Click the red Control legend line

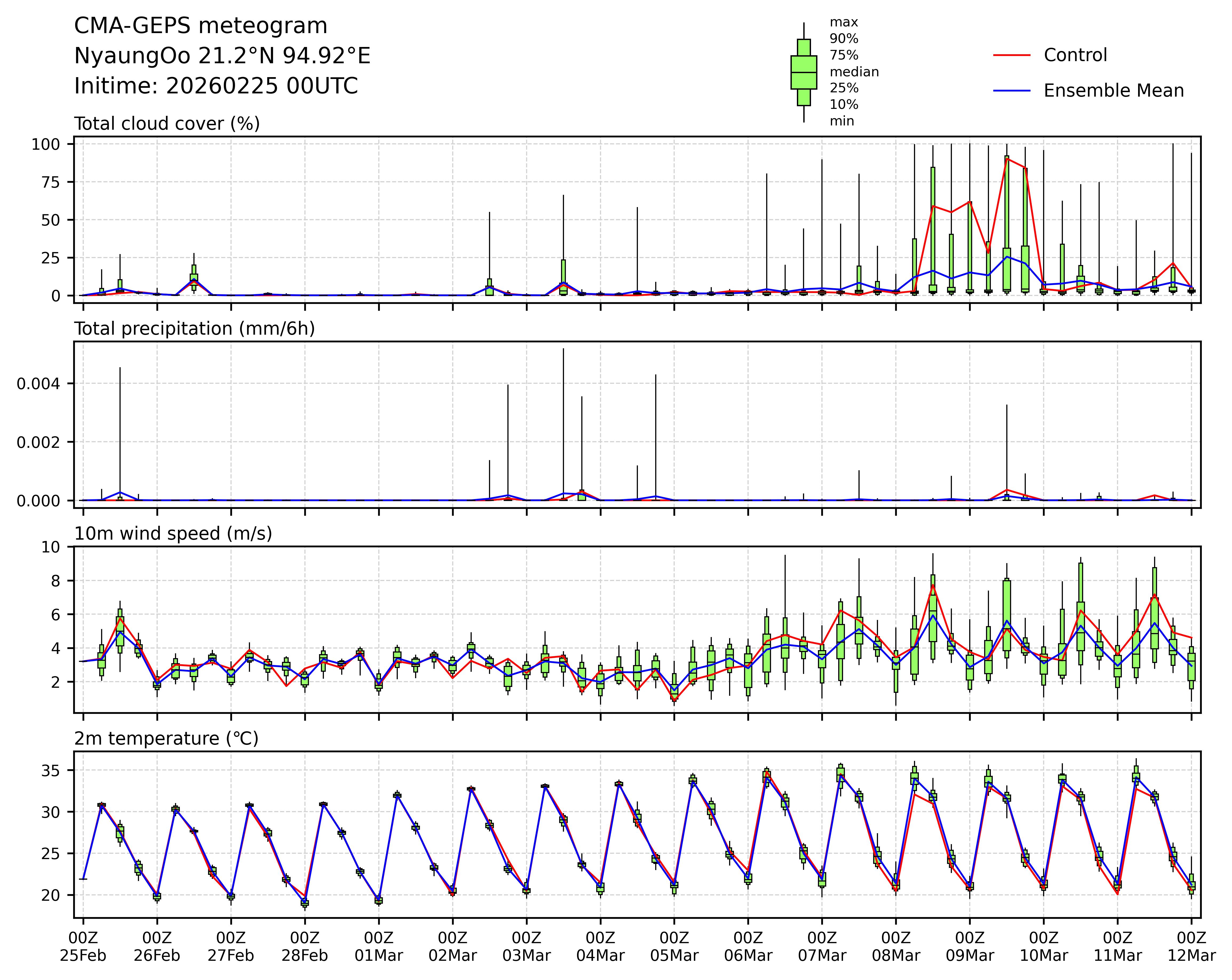[1011, 56]
